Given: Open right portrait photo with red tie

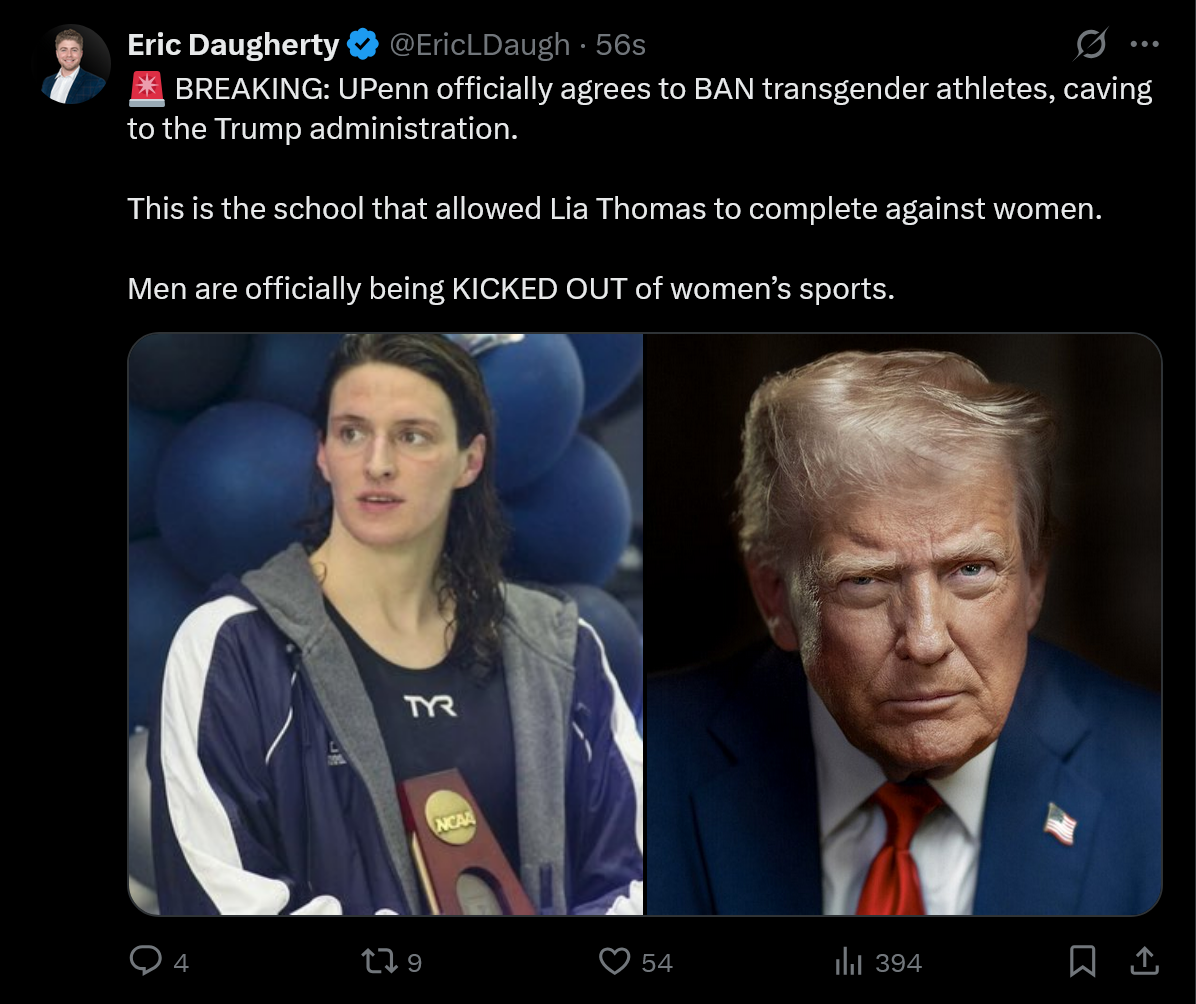Looking at the screenshot, I should pyautogui.click(x=904, y=624).
